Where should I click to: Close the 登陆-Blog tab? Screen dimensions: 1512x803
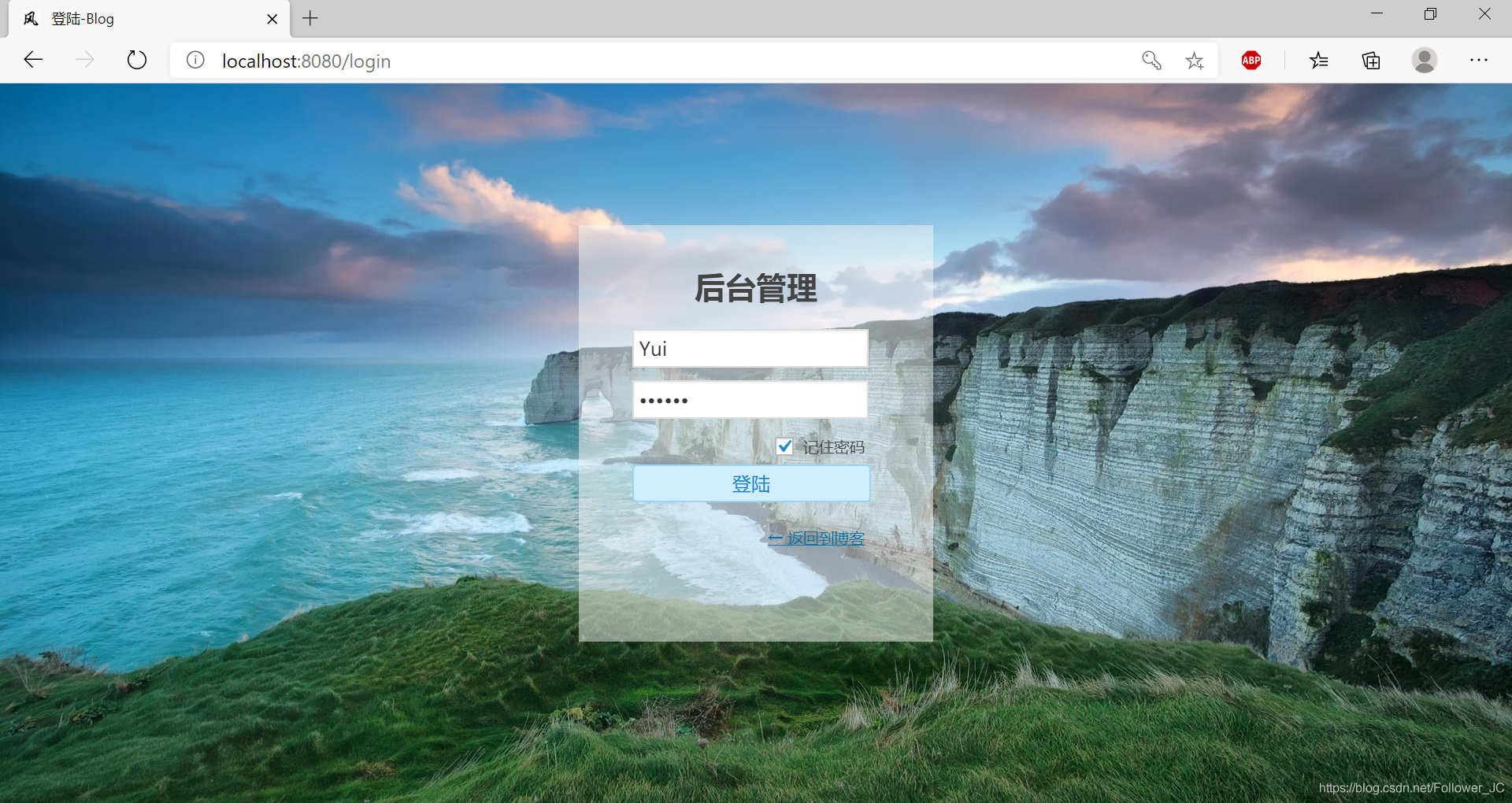pos(272,19)
